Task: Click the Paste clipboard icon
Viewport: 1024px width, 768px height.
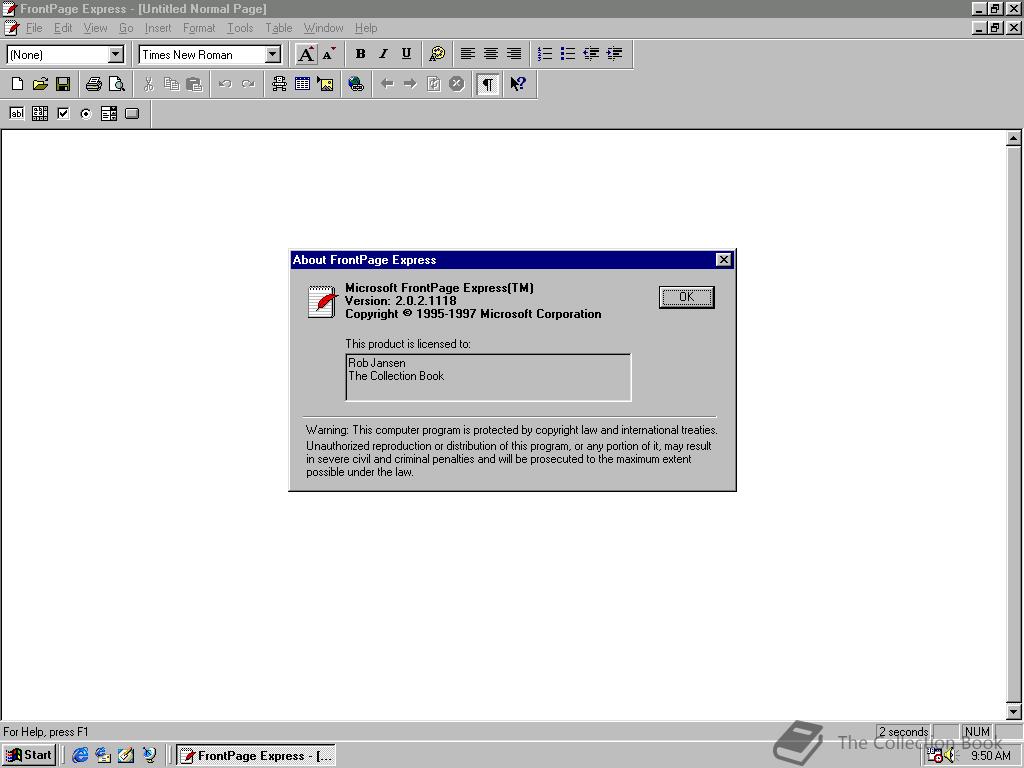Action: tap(194, 84)
